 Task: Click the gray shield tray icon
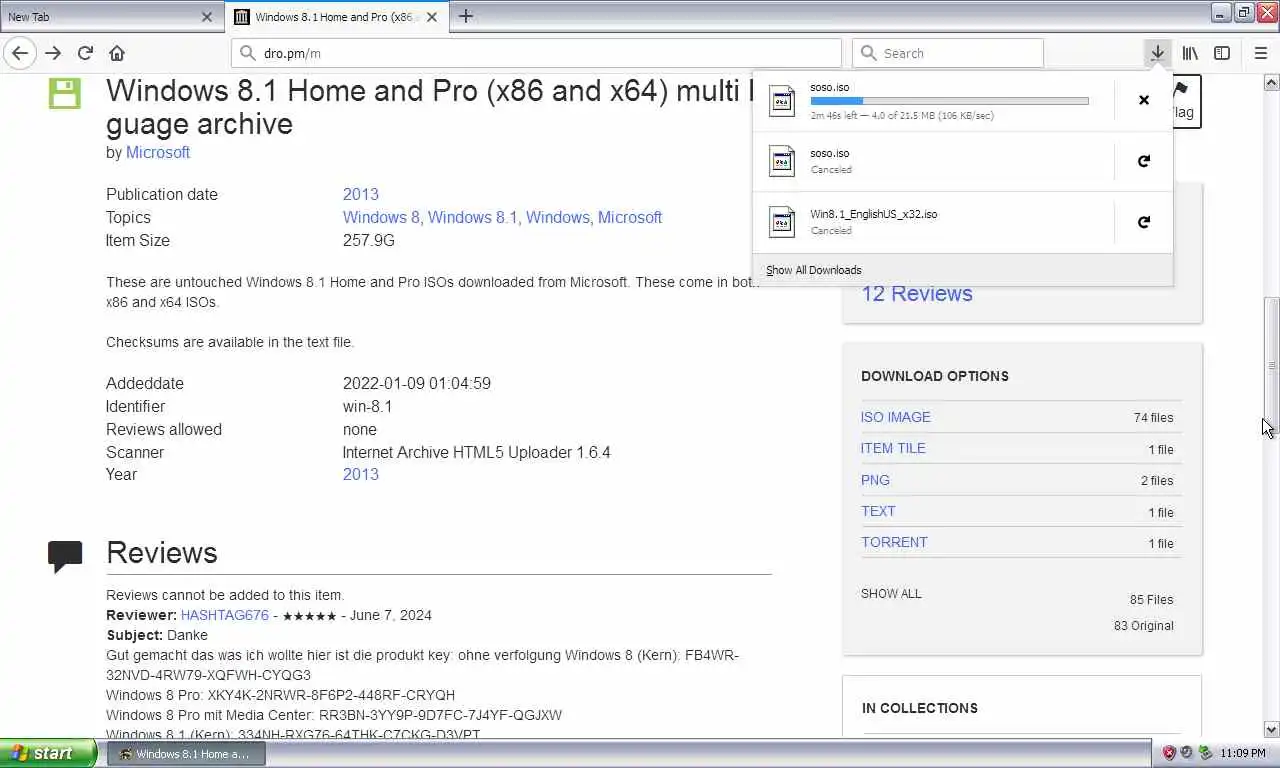[x=1187, y=753]
